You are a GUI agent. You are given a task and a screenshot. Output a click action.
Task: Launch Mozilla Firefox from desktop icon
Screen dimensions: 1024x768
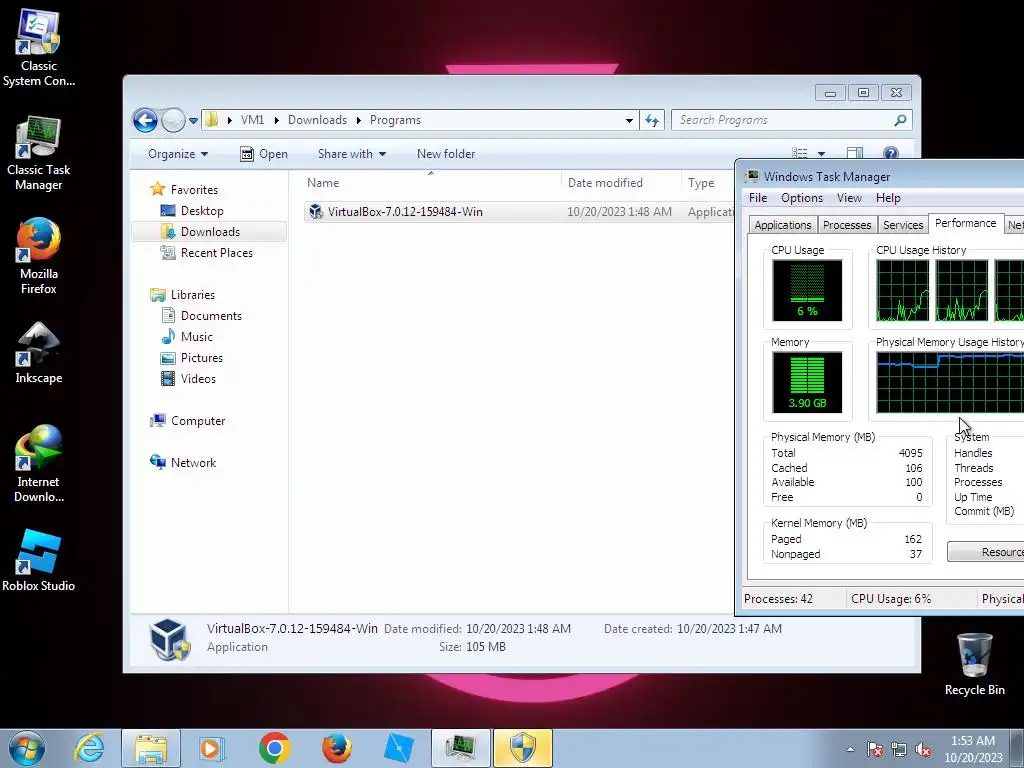[x=39, y=256]
